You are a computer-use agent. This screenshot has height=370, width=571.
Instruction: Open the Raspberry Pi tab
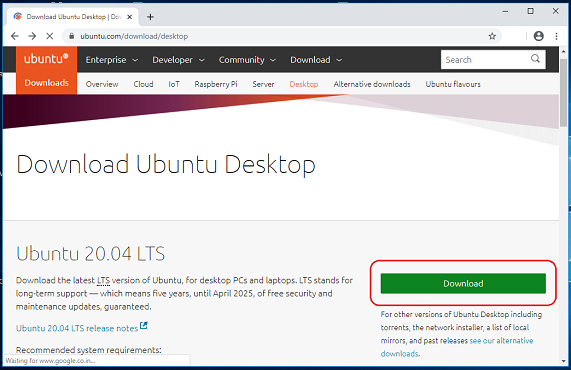pos(216,84)
